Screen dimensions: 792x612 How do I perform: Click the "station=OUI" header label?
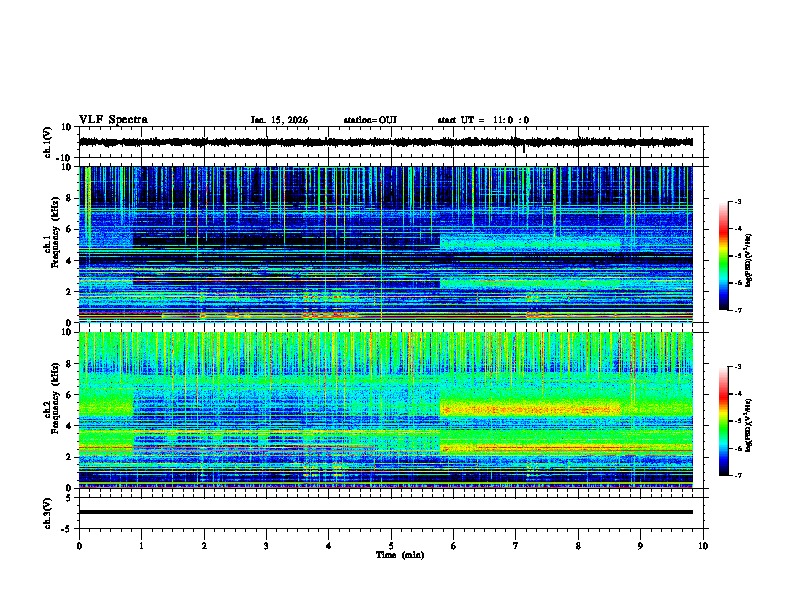click(x=370, y=120)
